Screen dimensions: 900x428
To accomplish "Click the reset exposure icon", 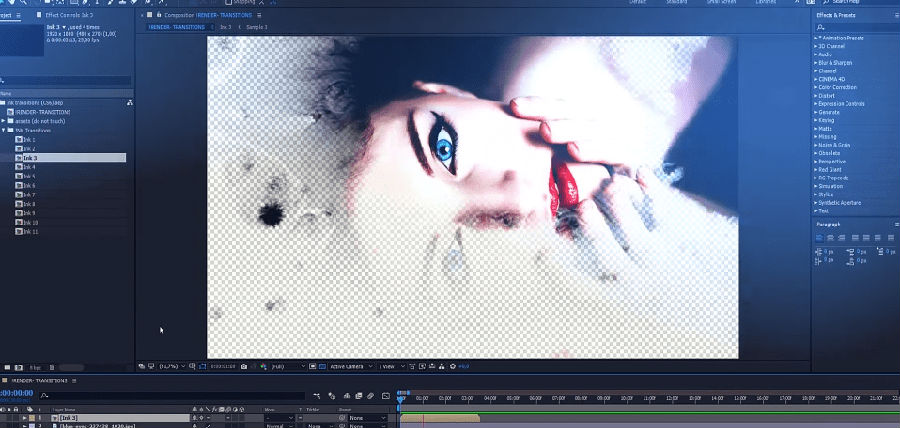I will click(x=453, y=366).
